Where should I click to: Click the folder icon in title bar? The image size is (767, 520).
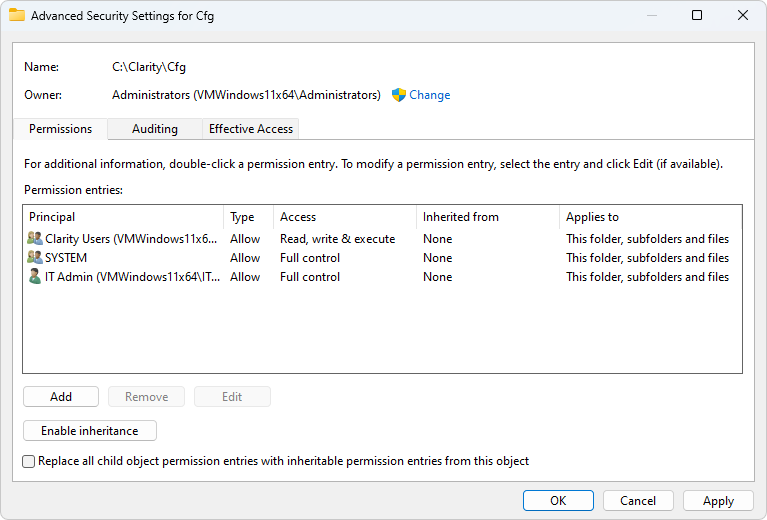tap(17, 16)
